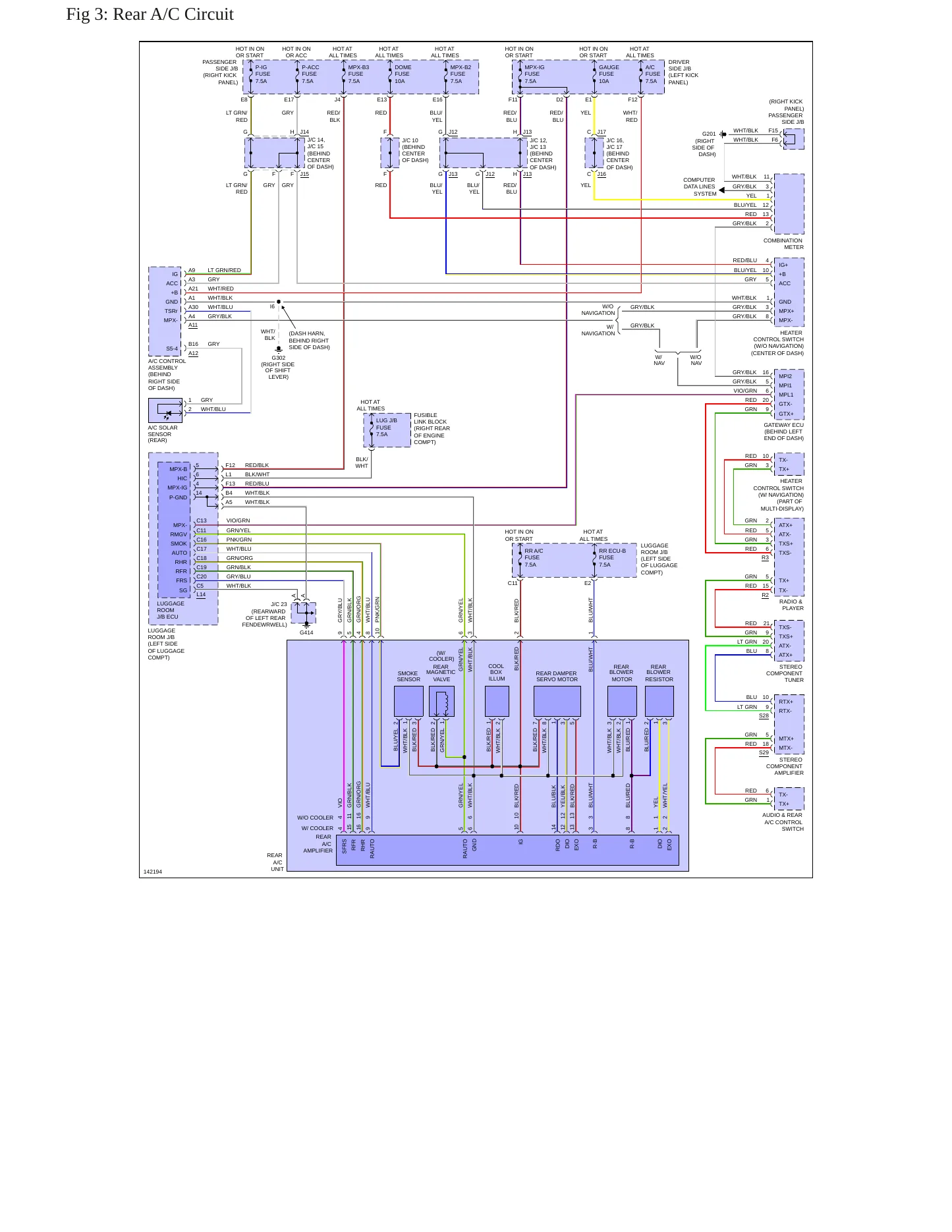Click the SMOKE SENSOR component box

coord(408,701)
